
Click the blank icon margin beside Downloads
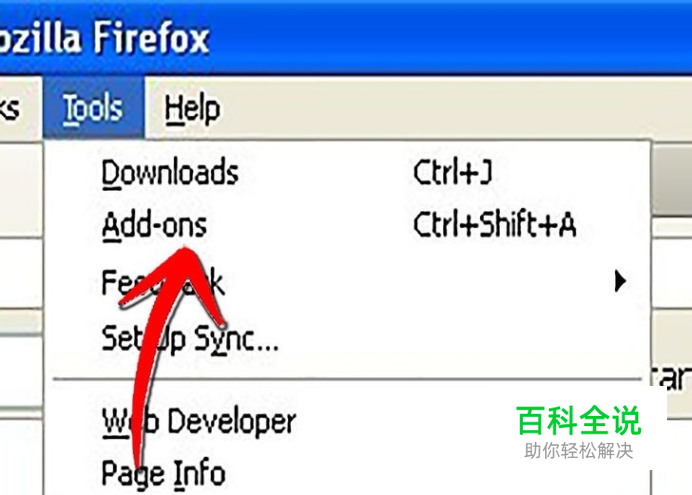[x=73, y=172]
